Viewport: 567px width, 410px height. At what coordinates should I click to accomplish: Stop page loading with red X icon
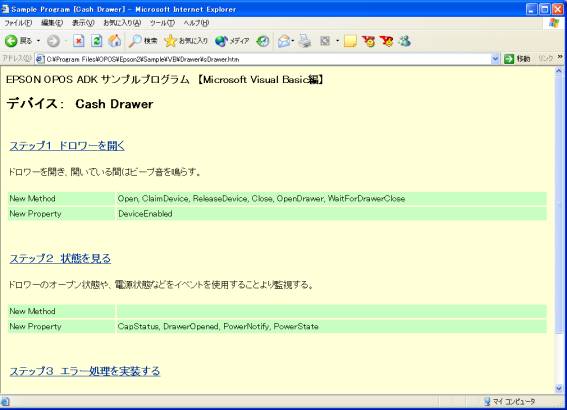pos(78,41)
